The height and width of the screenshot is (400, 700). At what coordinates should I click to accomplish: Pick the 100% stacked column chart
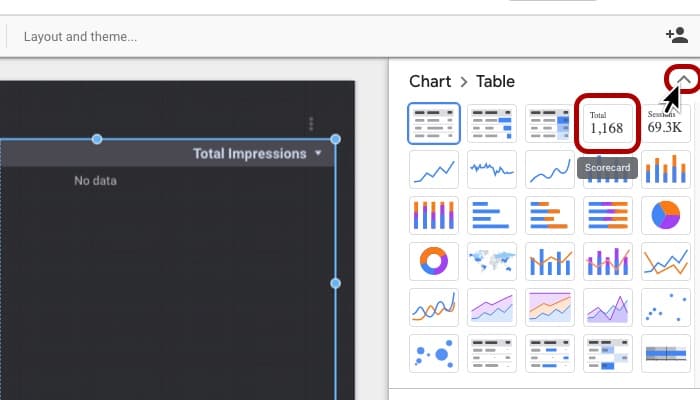[433, 216]
